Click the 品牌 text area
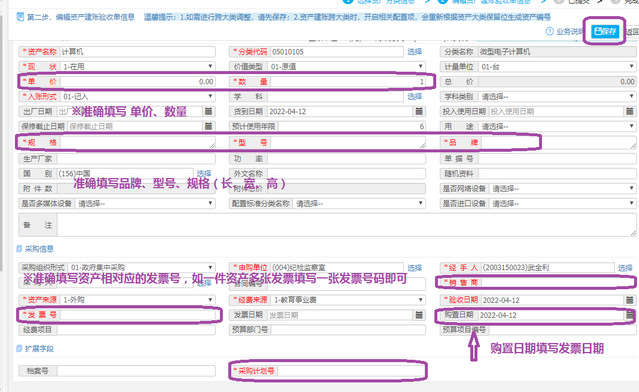The image size is (639, 392). pos(559,142)
